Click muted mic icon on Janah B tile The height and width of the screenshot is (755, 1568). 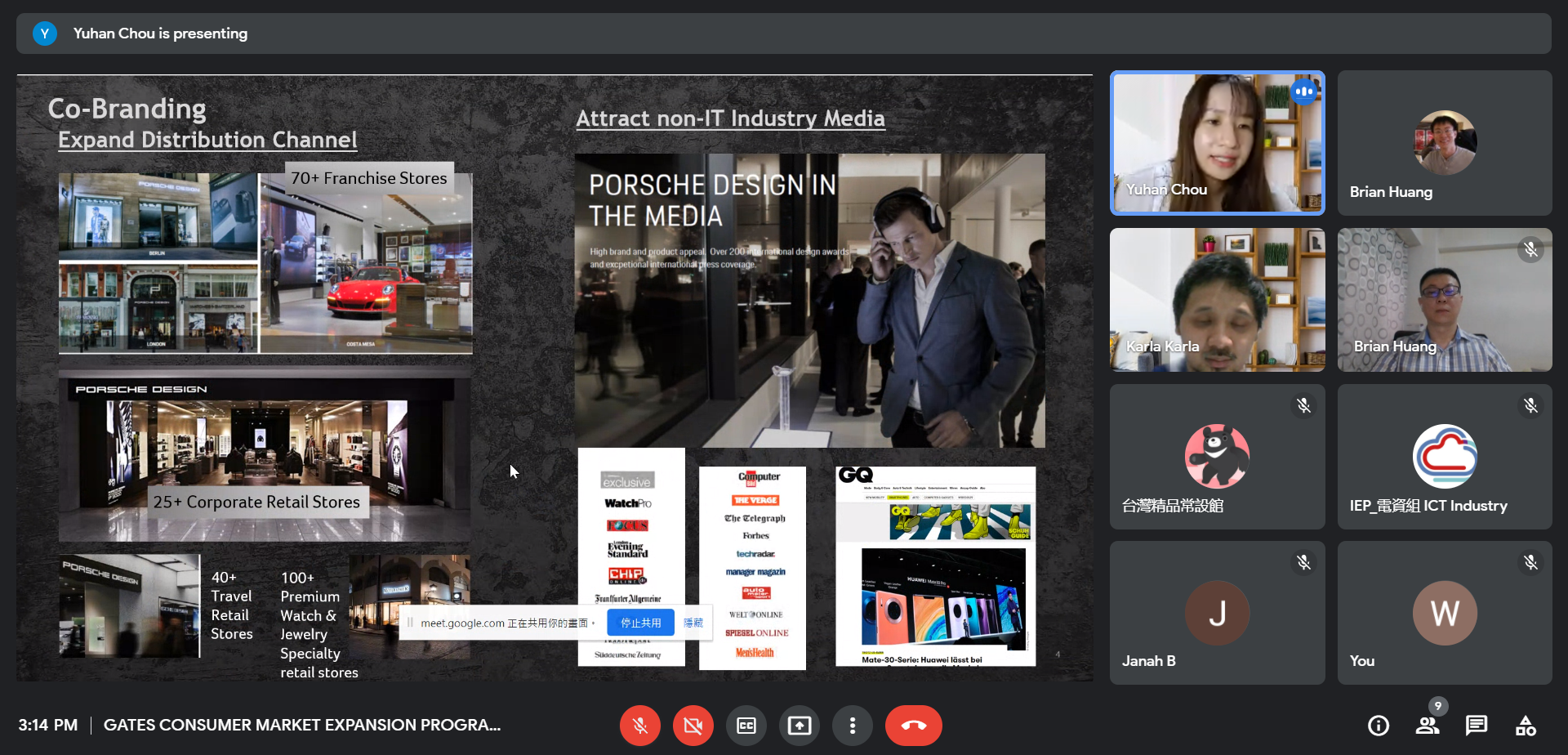tap(1304, 562)
